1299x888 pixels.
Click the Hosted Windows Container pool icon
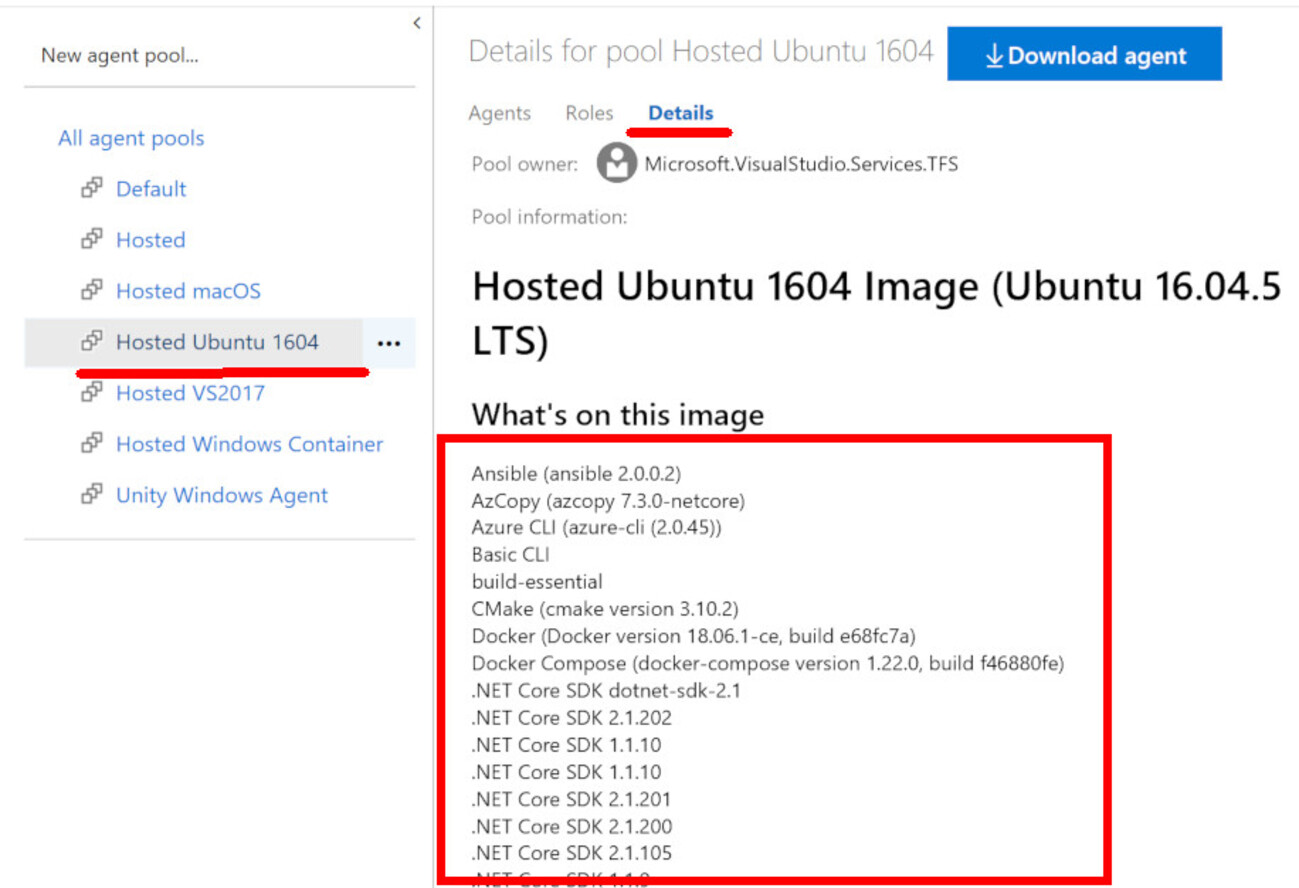[x=92, y=443]
